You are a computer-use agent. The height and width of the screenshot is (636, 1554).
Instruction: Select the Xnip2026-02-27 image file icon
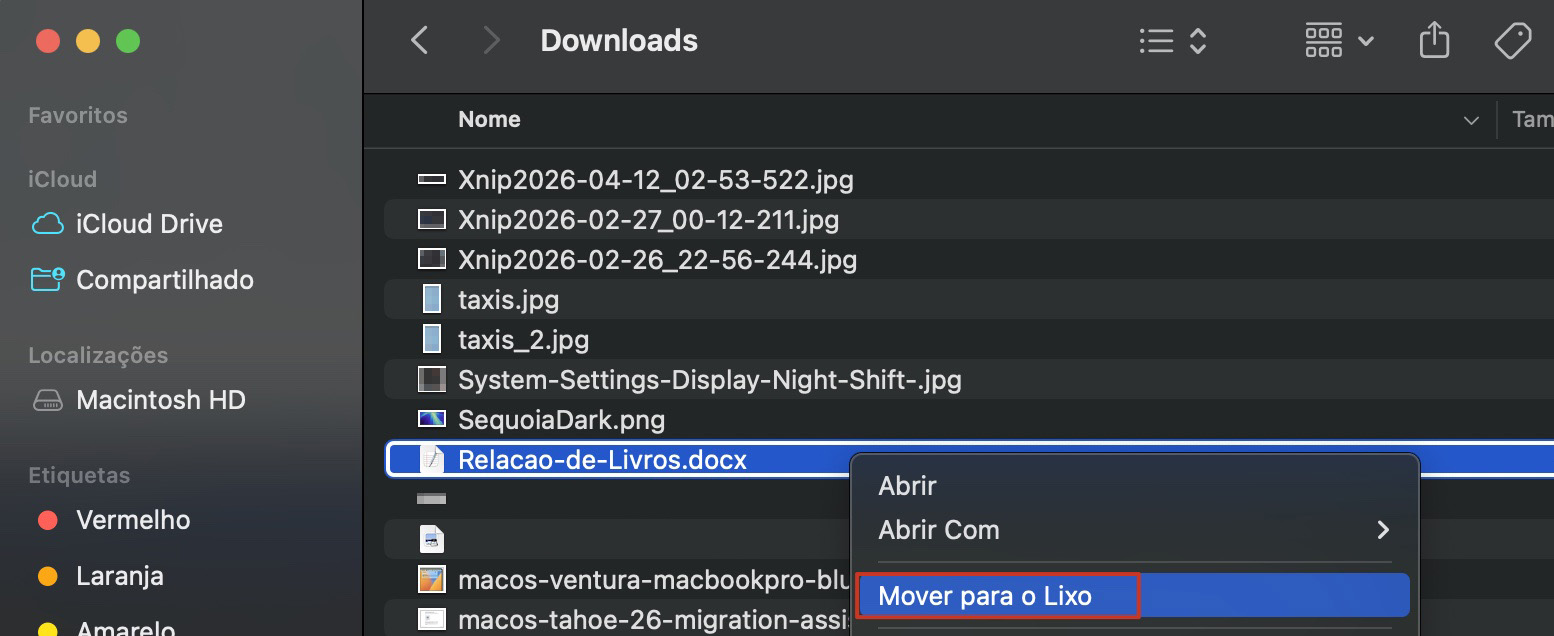coord(432,219)
